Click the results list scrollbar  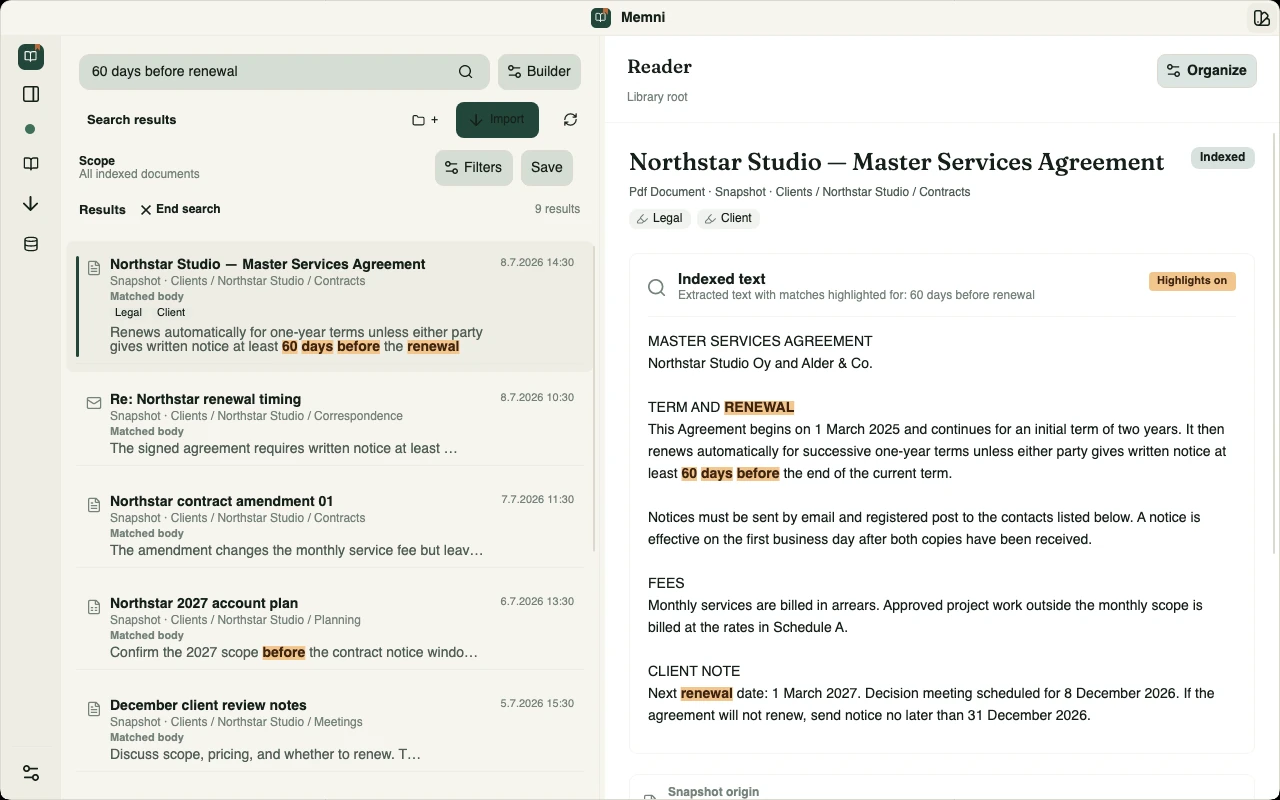tap(596, 398)
